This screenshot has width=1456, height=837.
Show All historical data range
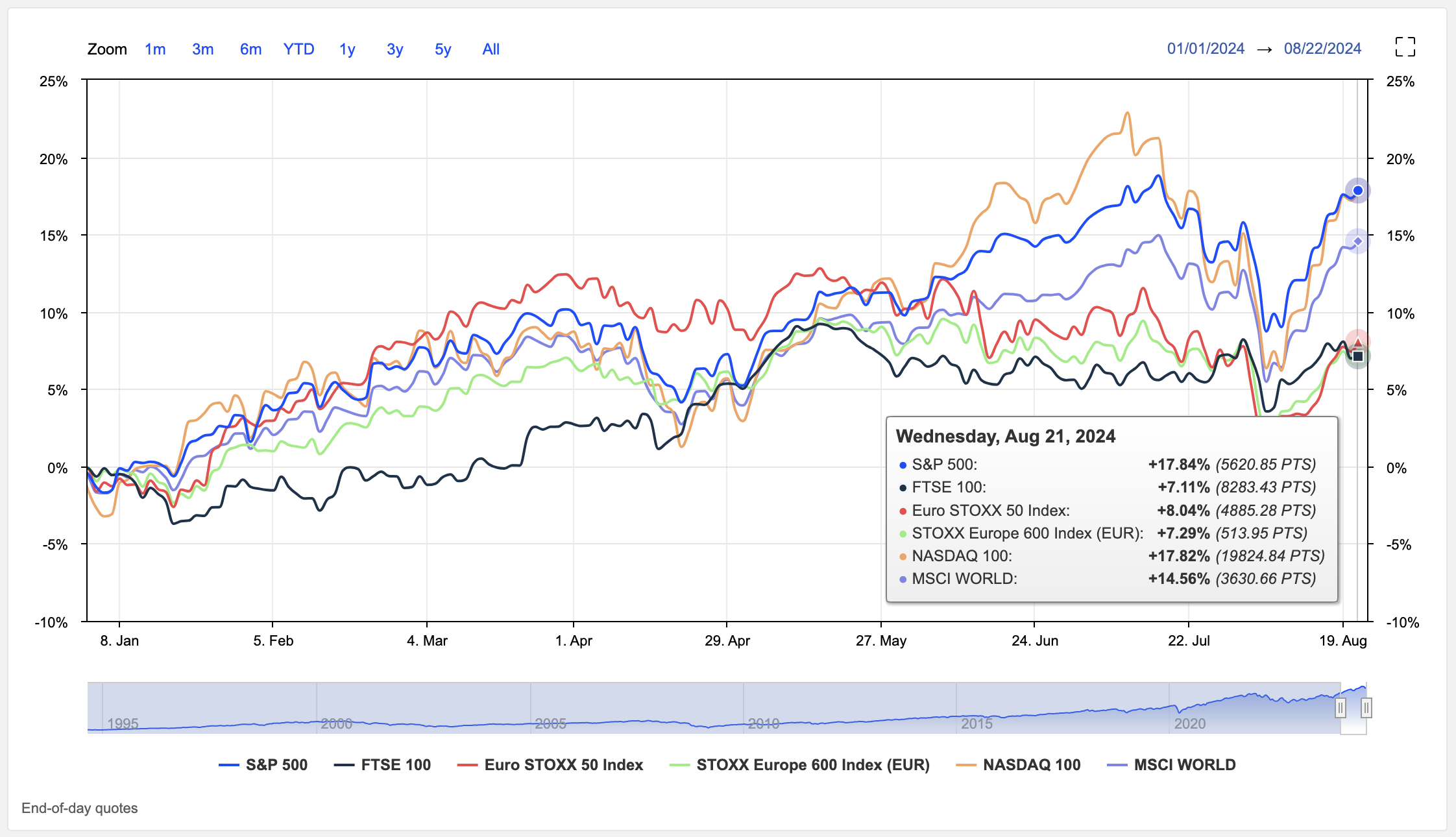491,49
